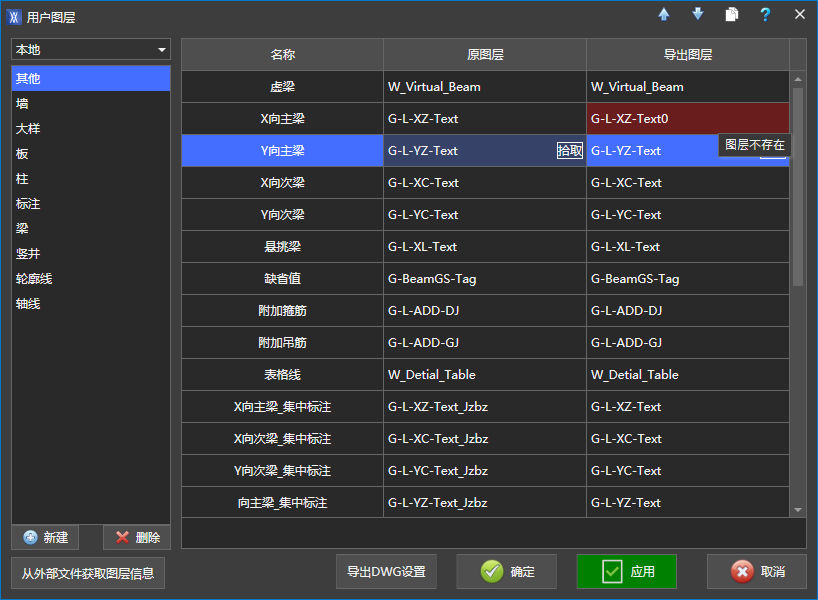
Task: Click the 原图层 column header
Action: [x=485, y=55]
